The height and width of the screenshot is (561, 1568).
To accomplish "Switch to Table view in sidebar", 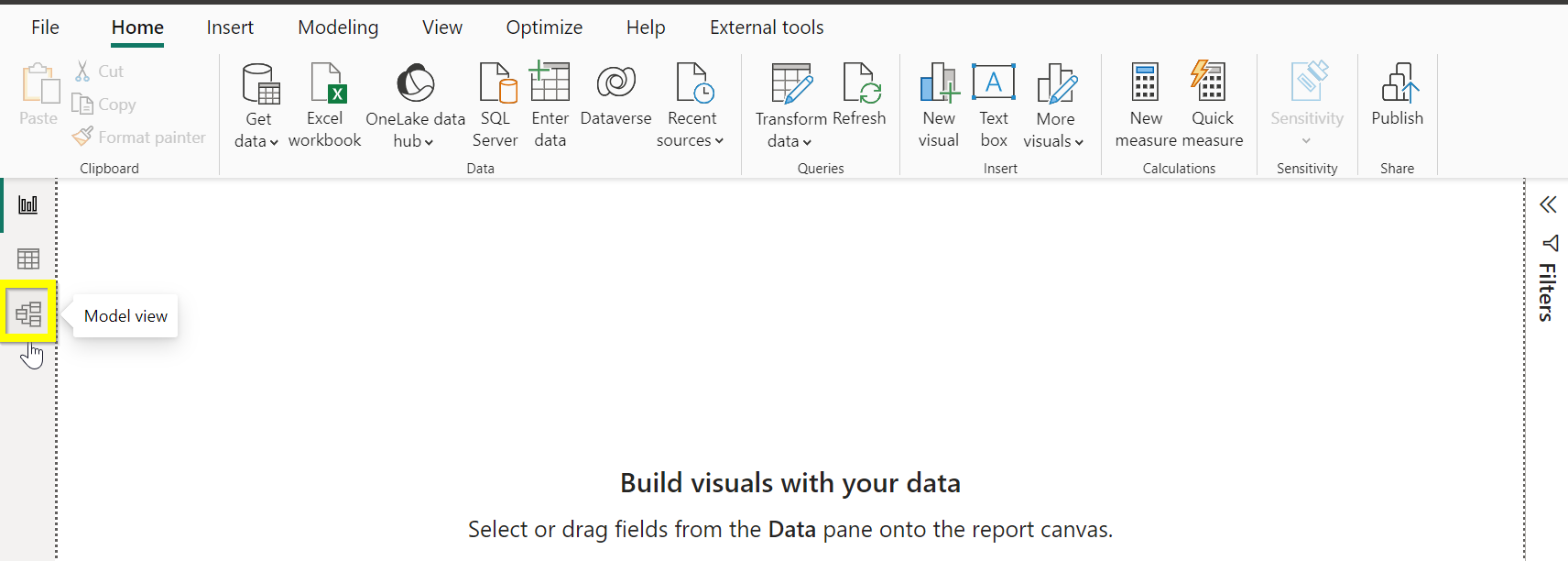I will click(28, 259).
